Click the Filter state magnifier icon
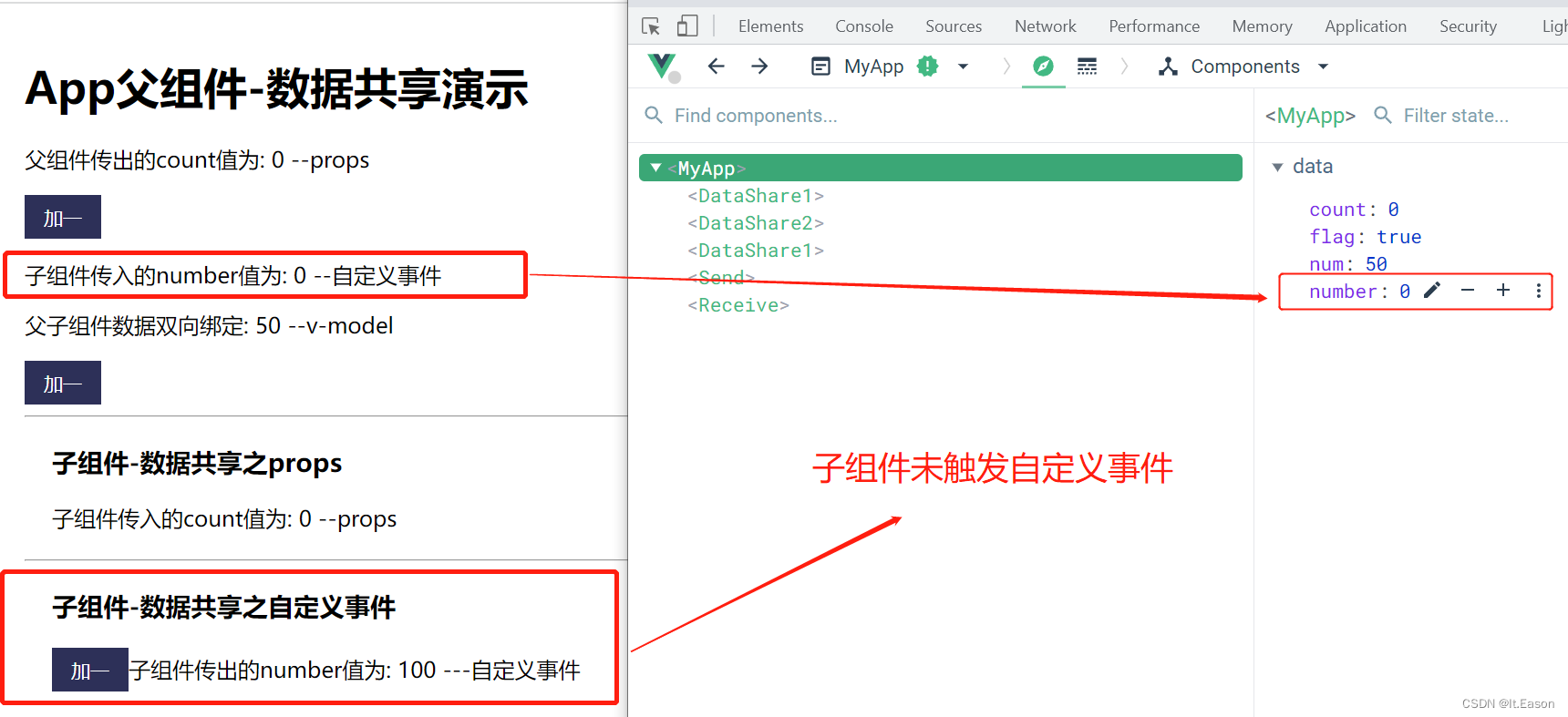 click(x=1383, y=115)
